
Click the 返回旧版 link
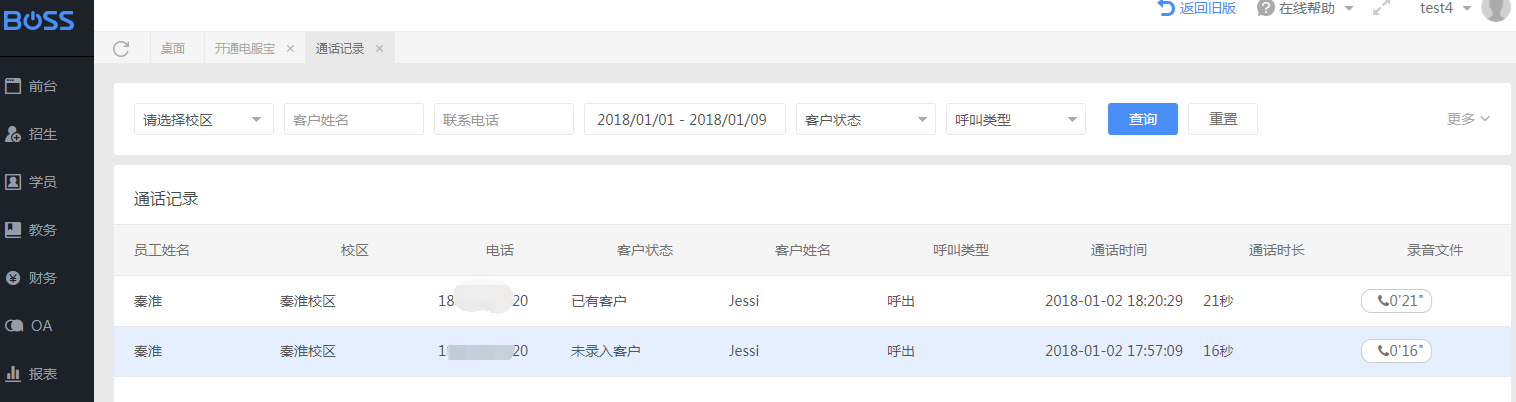(x=1197, y=8)
